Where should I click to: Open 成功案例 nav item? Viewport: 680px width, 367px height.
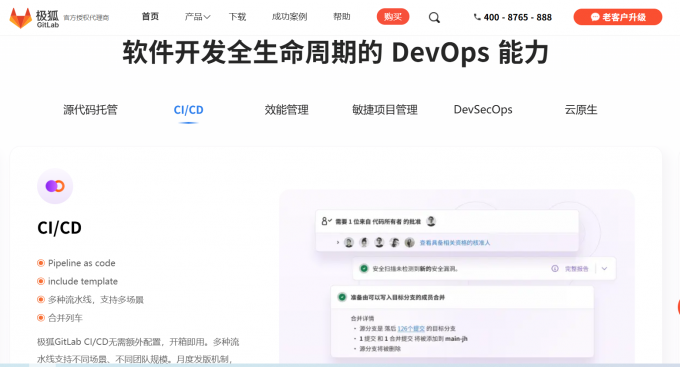(x=289, y=17)
